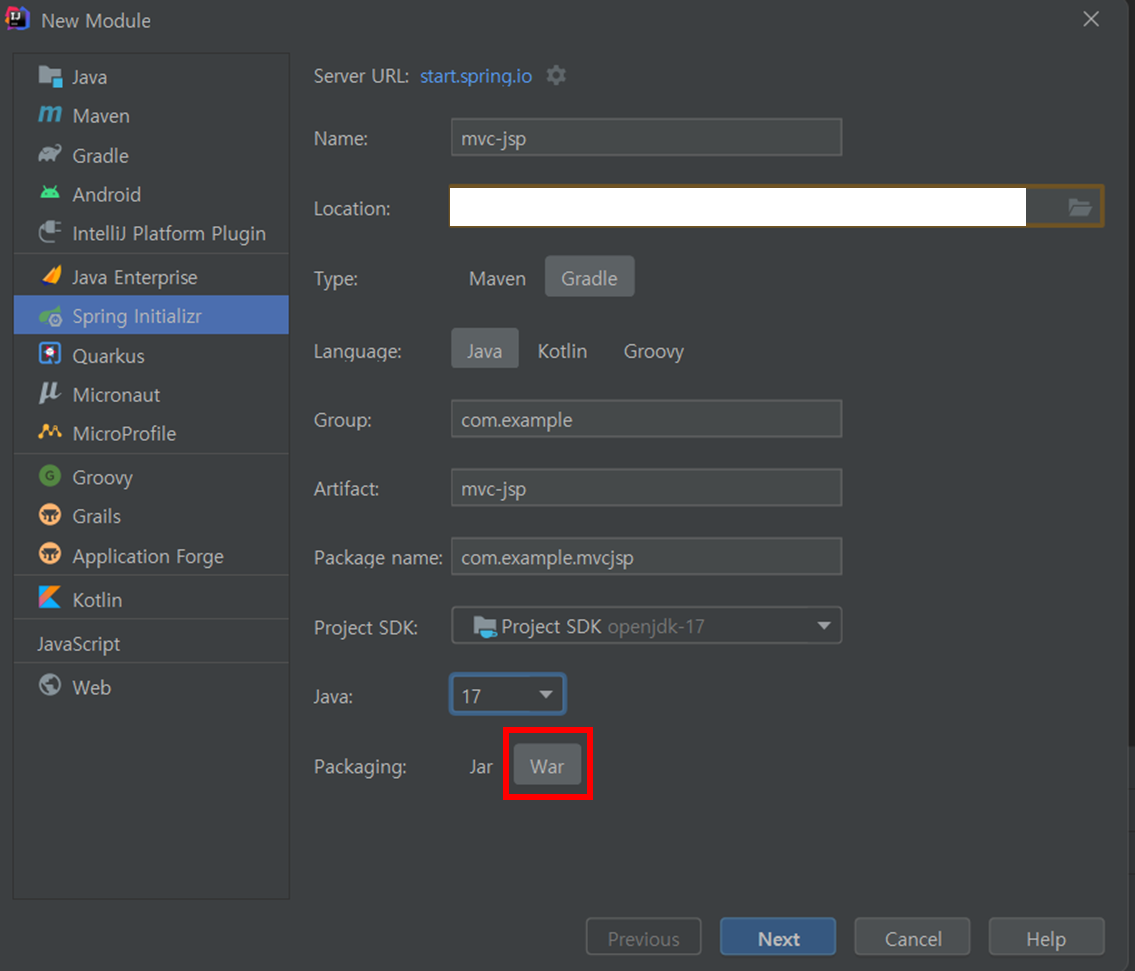Click the Java Enterprise icon
Image resolution: width=1135 pixels, height=971 pixels.
tap(51, 276)
